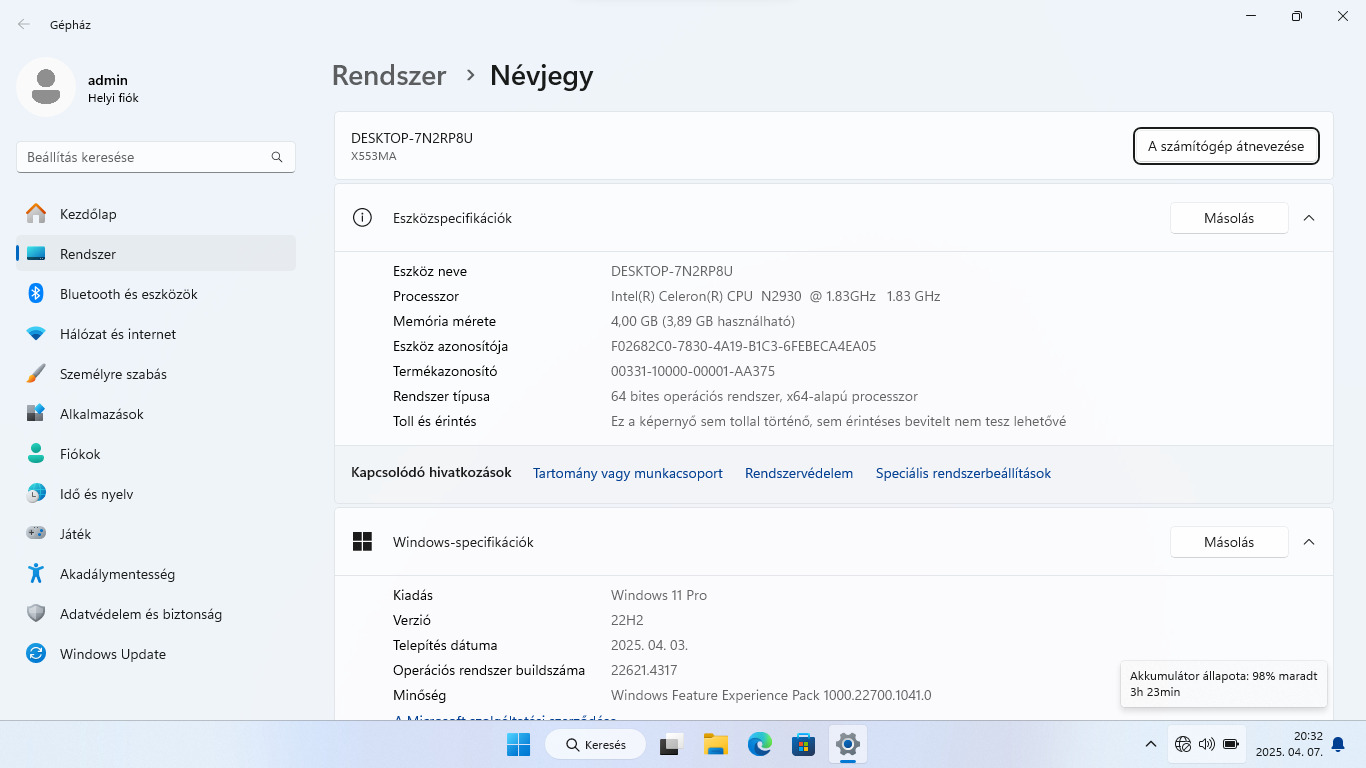Viewport: 1366px width, 768px height.
Task: Copy Windows specifications with Másolás
Action: tap(1229, 542)
